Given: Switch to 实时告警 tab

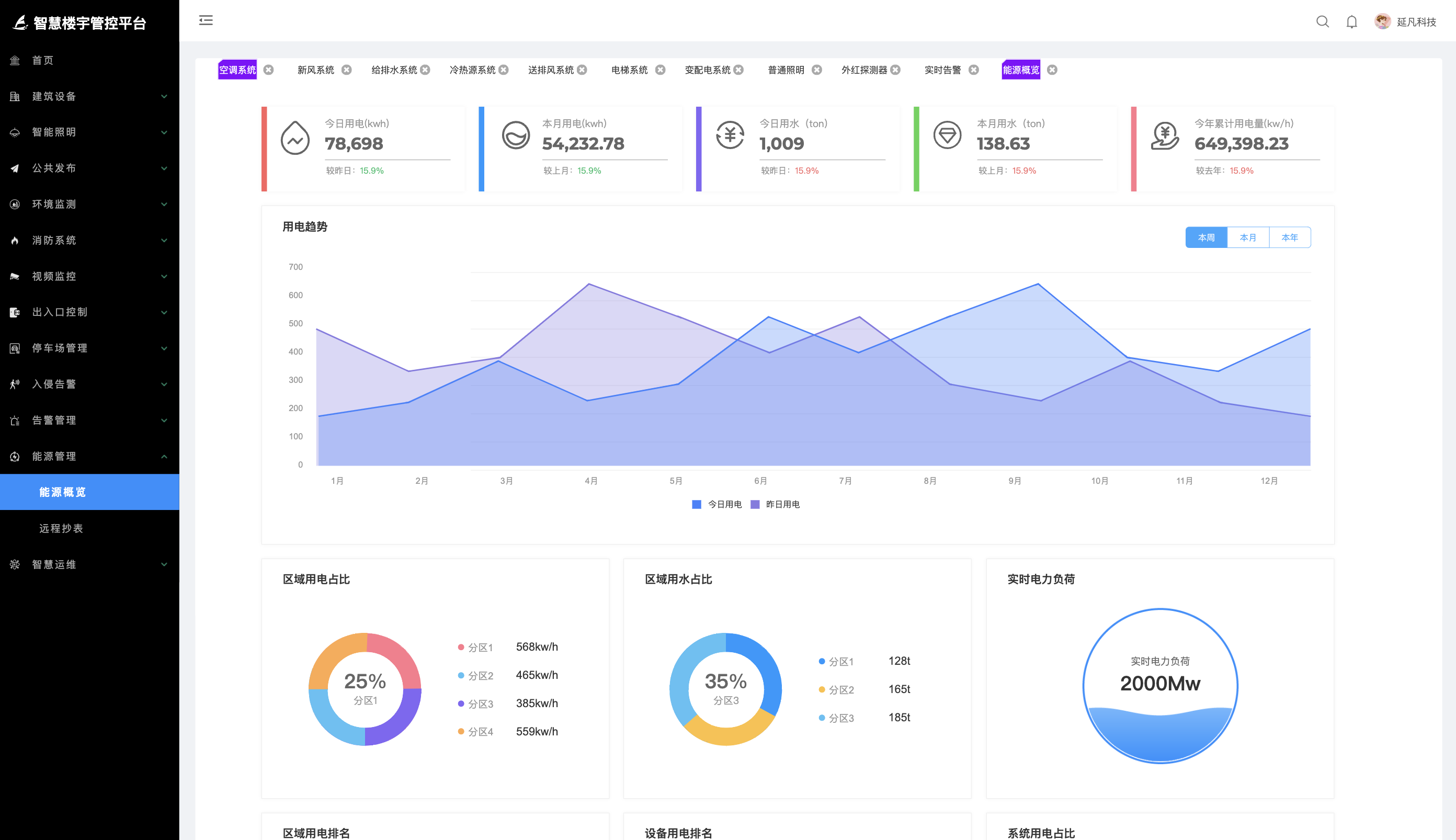Looking at the screenshot, I should click(x=942, y=70).
